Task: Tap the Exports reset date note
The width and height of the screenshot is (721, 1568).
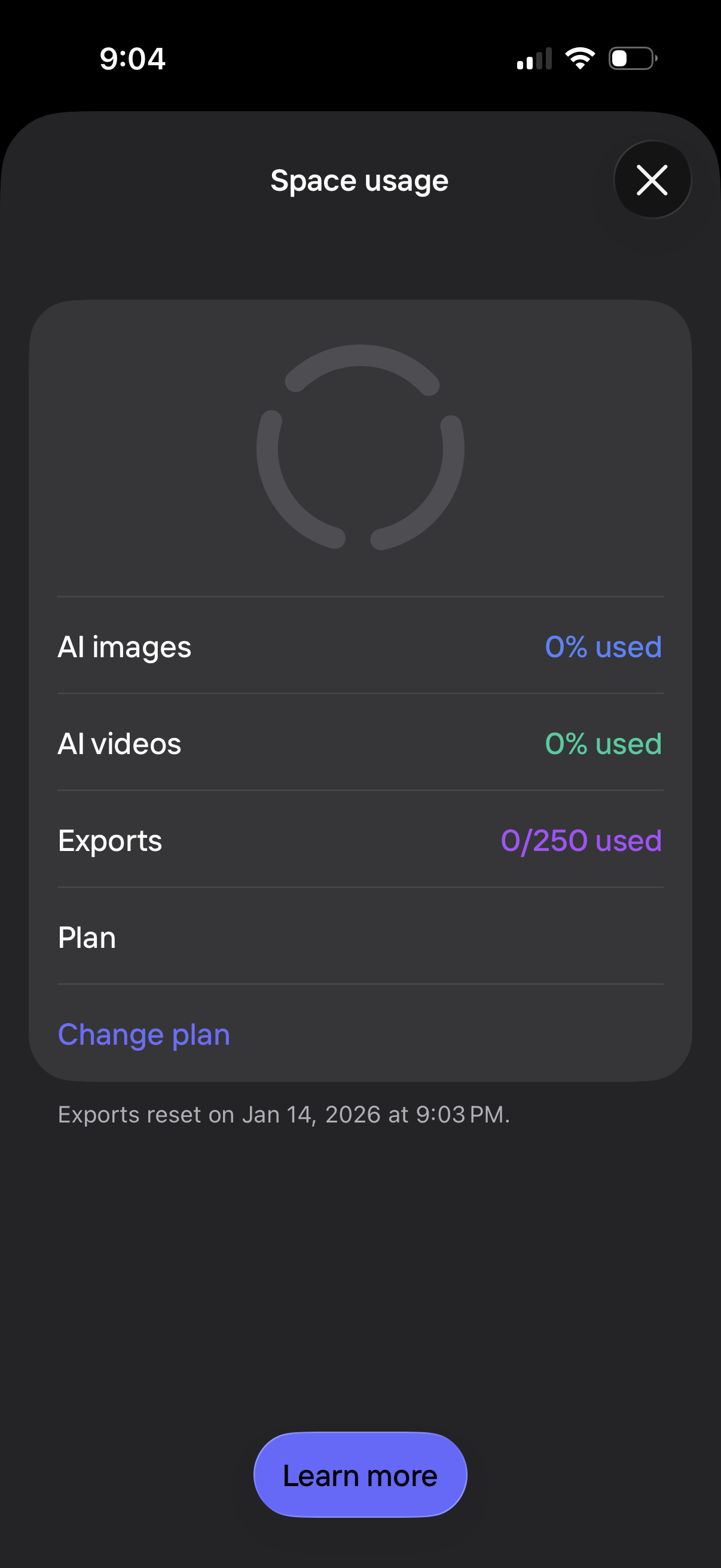Action: [284, 1115]
